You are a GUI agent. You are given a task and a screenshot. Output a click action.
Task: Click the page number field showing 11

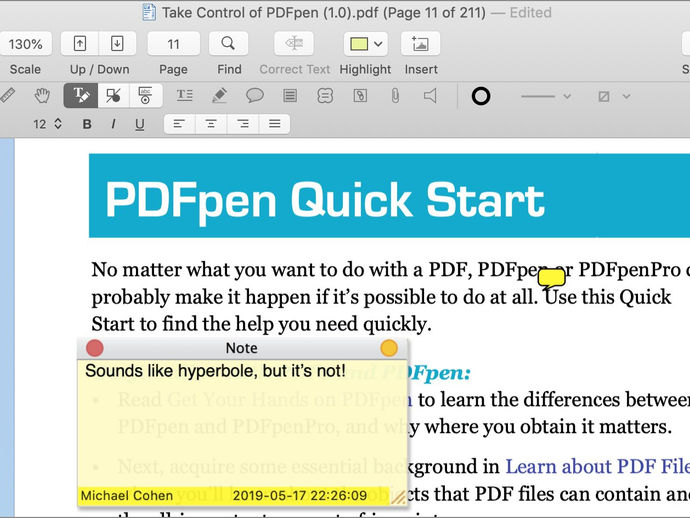click(173, 44)
